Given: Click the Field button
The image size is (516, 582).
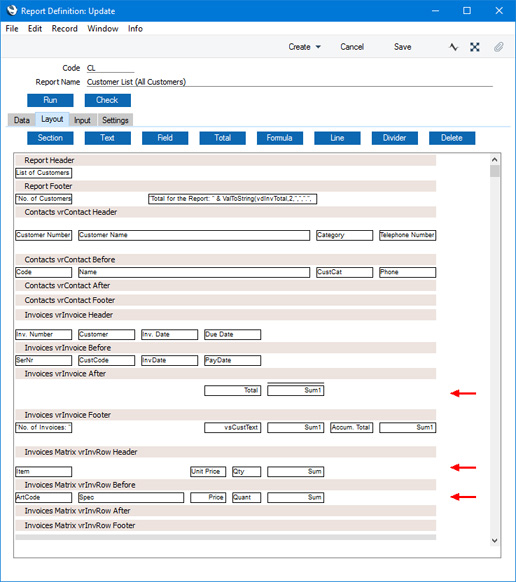Looking at the screenshot, I should point(165,138).
